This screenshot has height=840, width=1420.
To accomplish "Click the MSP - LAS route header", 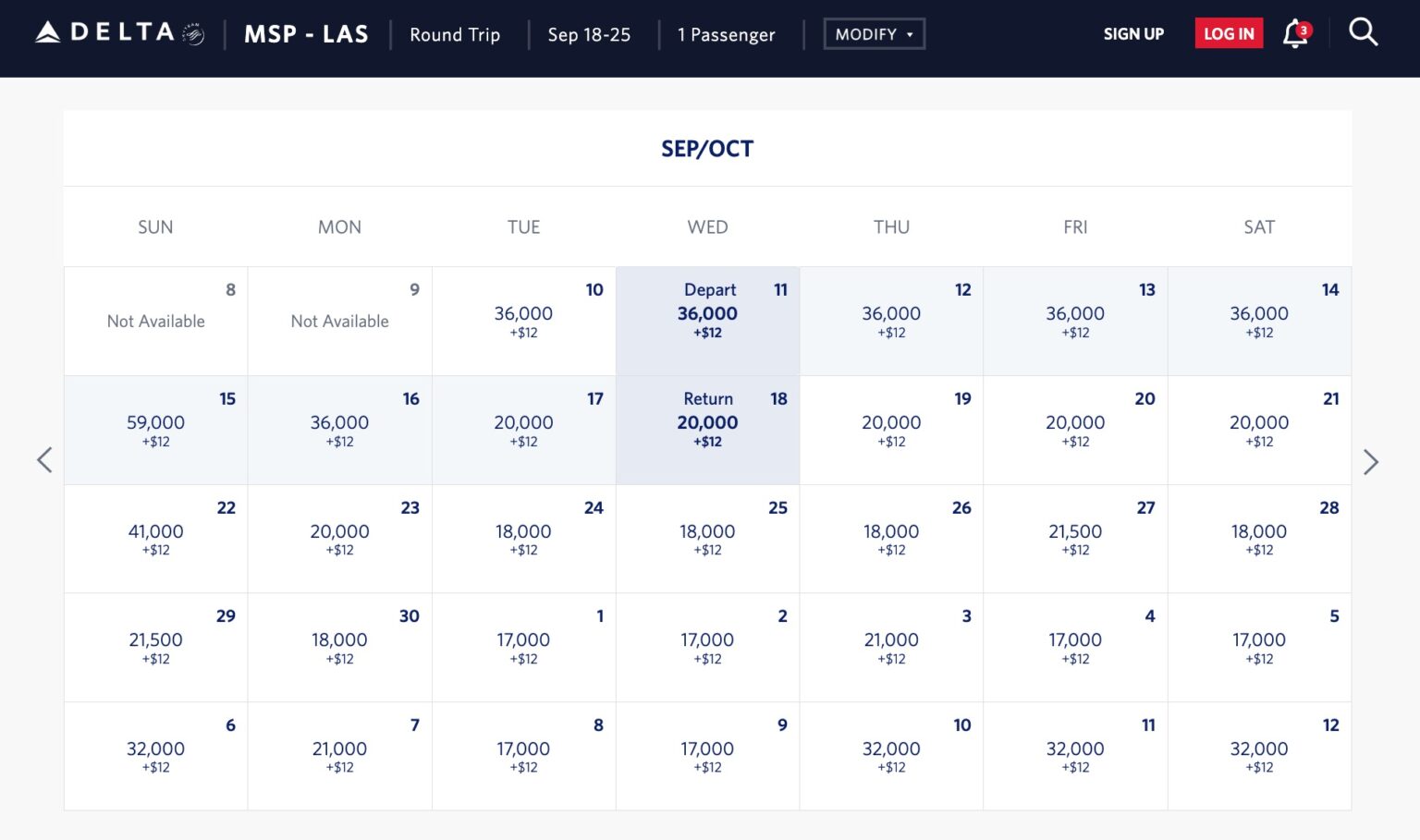I will 305,33.
